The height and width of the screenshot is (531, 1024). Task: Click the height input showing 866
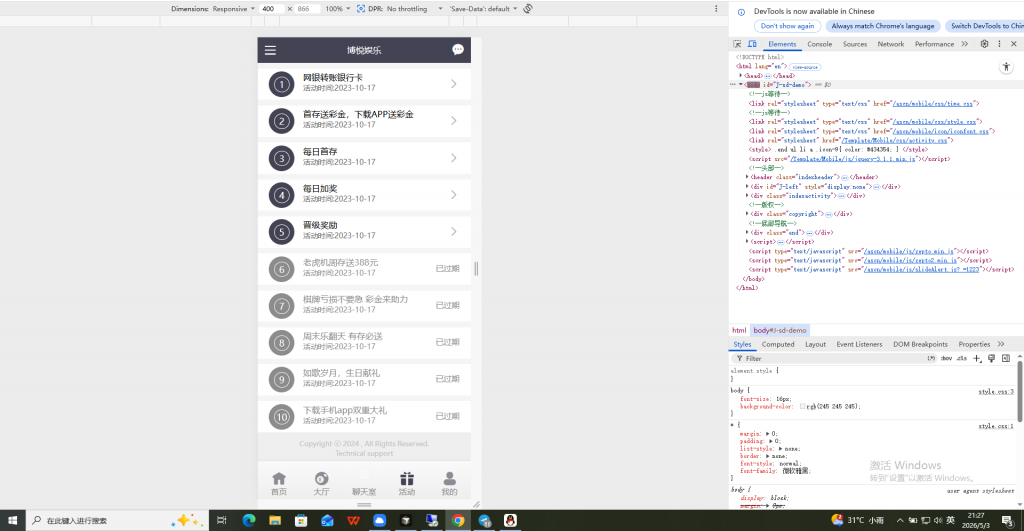pos(307,8)
